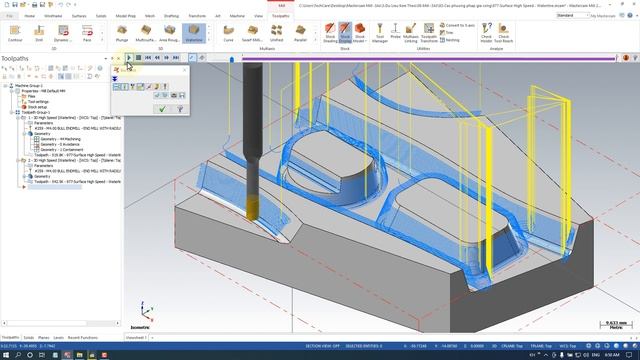Select the Curve multiaxis toolpath icon

[x=229, y=33]
